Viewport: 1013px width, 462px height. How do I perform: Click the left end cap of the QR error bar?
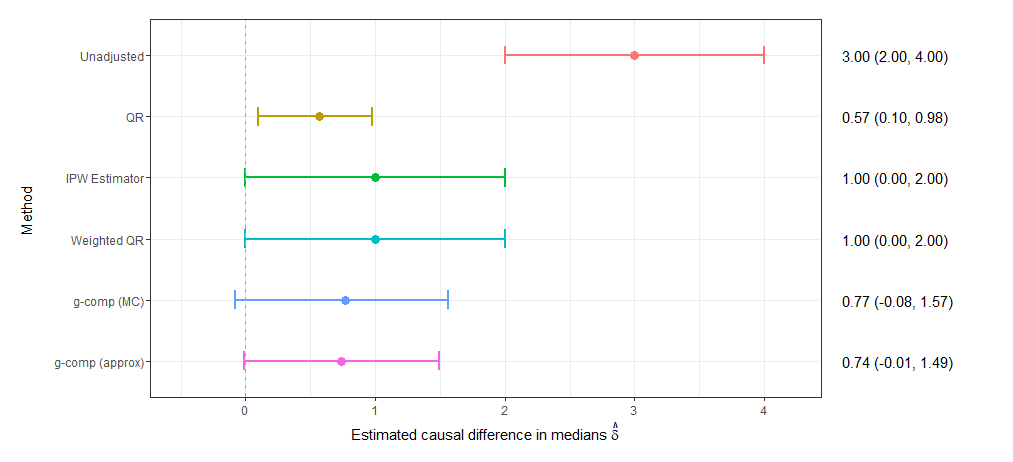(258, 117)
